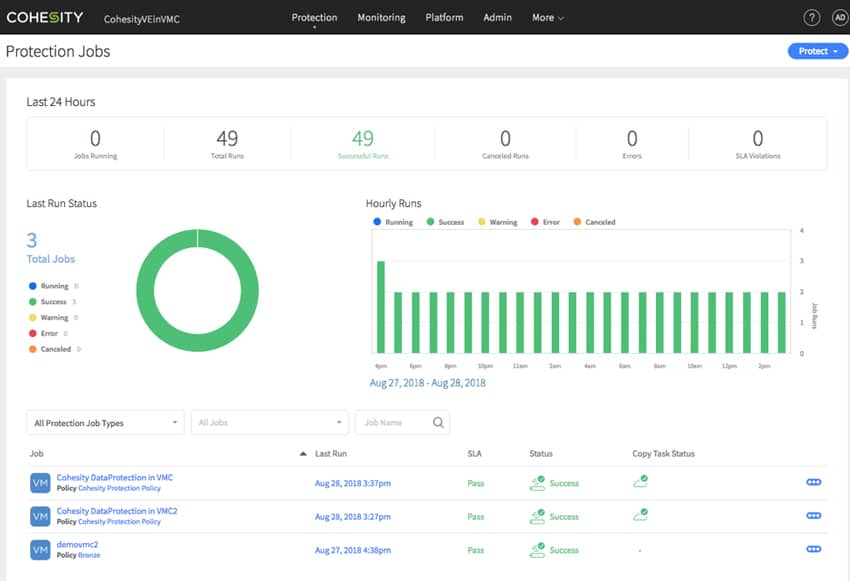850x581 pixels.
Task: Click status icon for Aug 28 3:27pm run
Action: point(537,517)
